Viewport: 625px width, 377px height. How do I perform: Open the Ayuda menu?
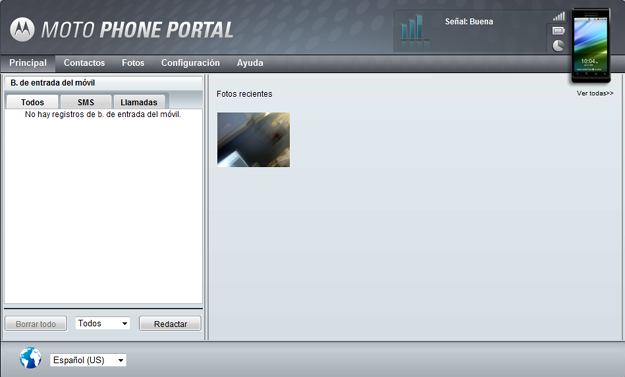point(250,63)
